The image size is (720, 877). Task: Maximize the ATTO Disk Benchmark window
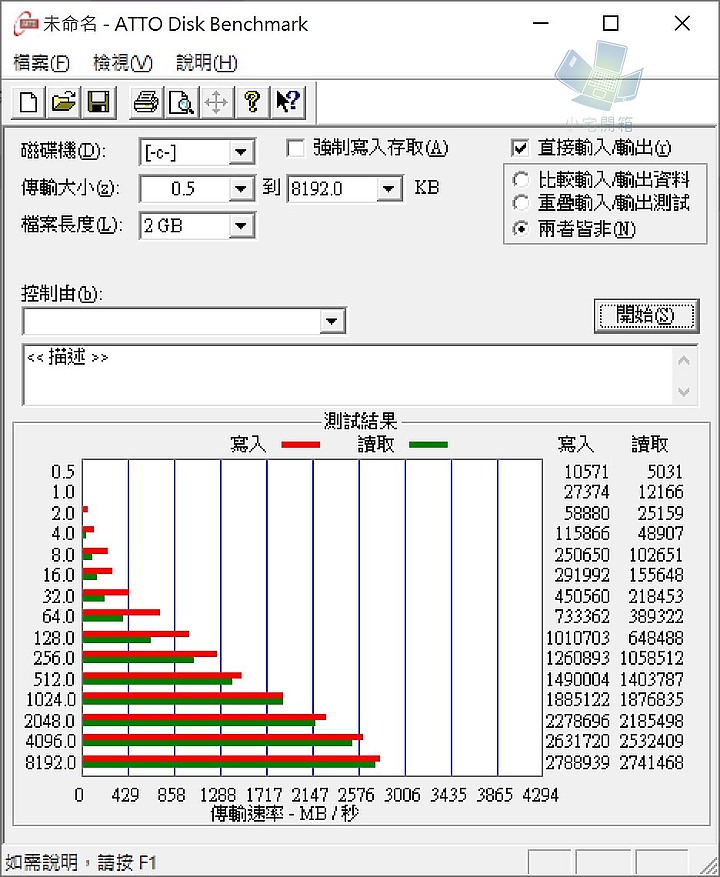click(x=610, y=23)
